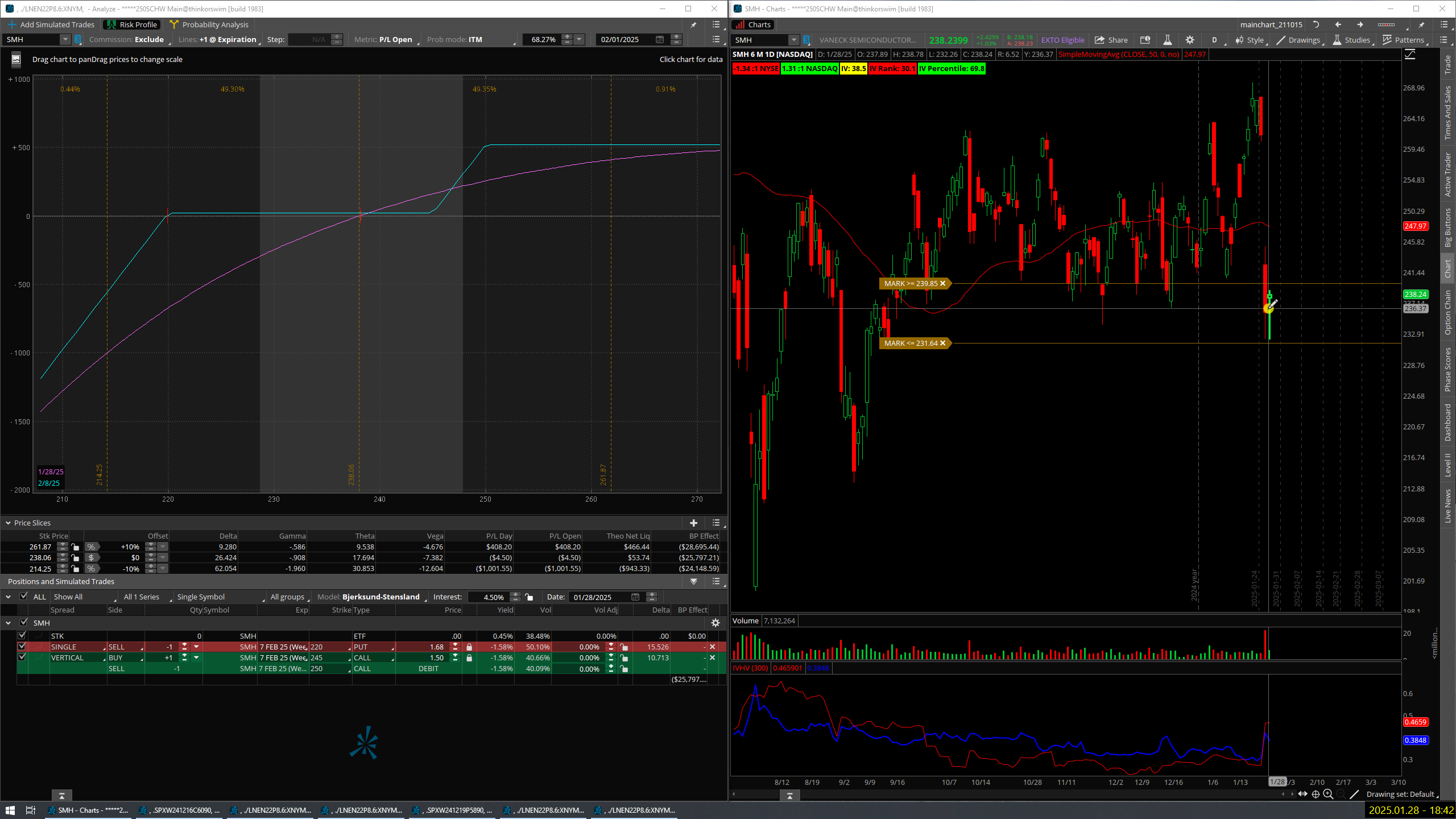The height and width of the screenshot is (819, 1456).
Task: Open the Drawings tool menu
Action: [1298, 40]
